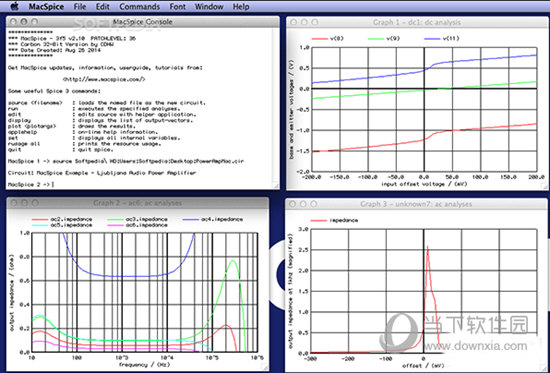This screenshot has height=373, width=550.
Task: Click the 'plot <plotargs>' command row
Action: (x=72, y=126)
